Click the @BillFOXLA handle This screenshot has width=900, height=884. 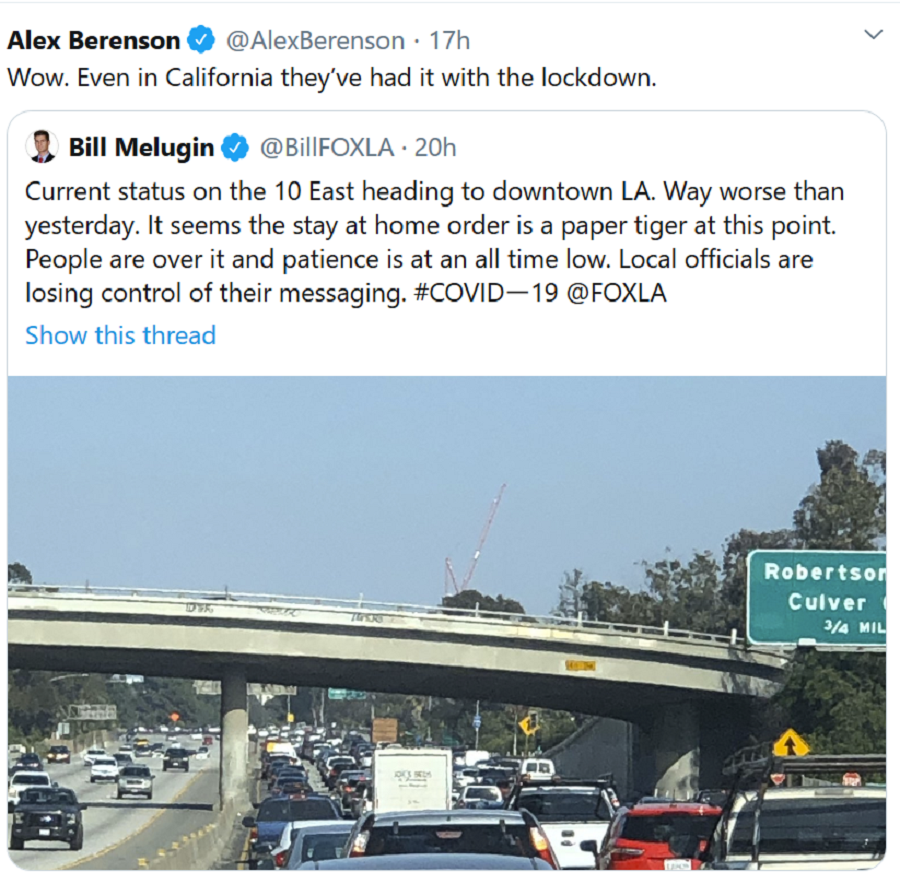pos(327,148)
